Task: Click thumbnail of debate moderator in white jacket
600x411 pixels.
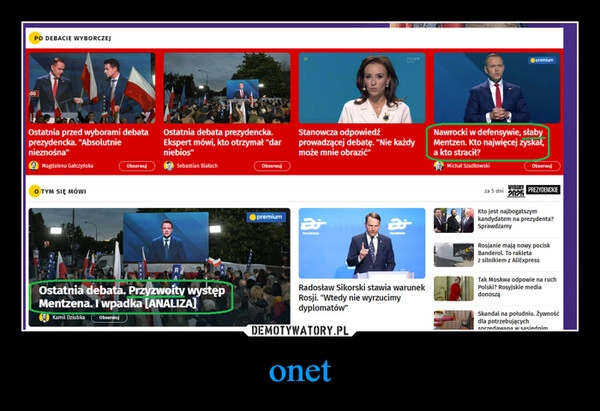Action: coord(361,89)
